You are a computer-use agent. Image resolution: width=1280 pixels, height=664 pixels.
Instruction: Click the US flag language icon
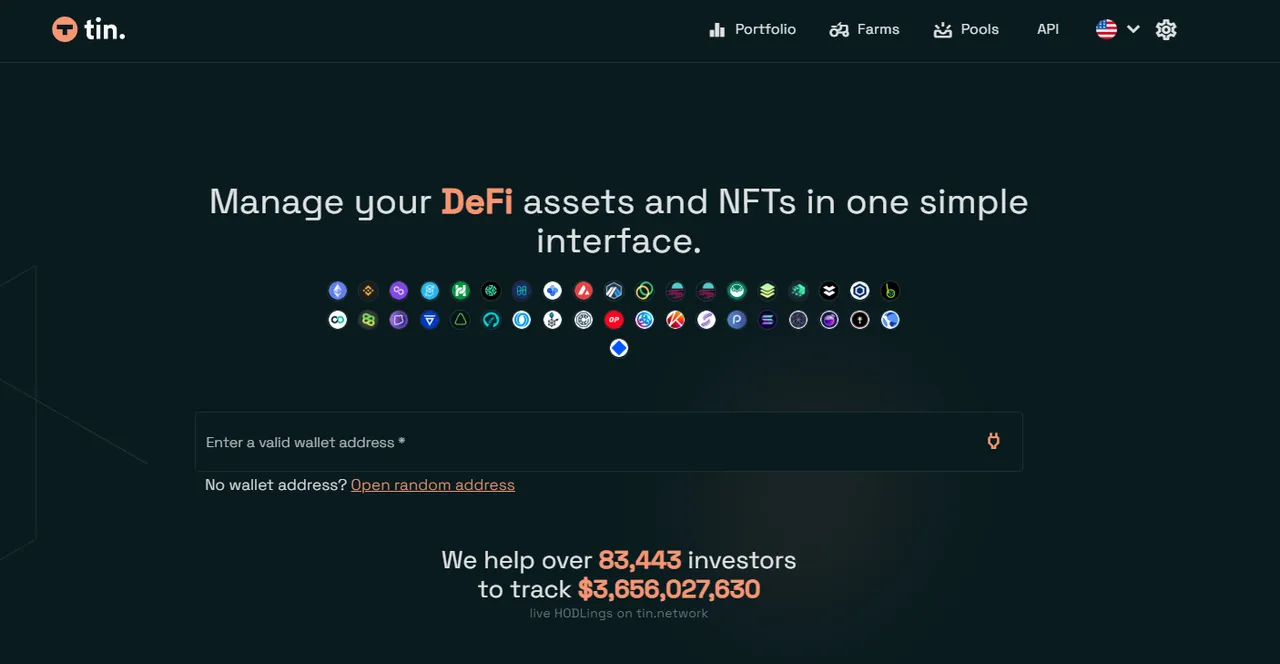[x=1106, y=30]
